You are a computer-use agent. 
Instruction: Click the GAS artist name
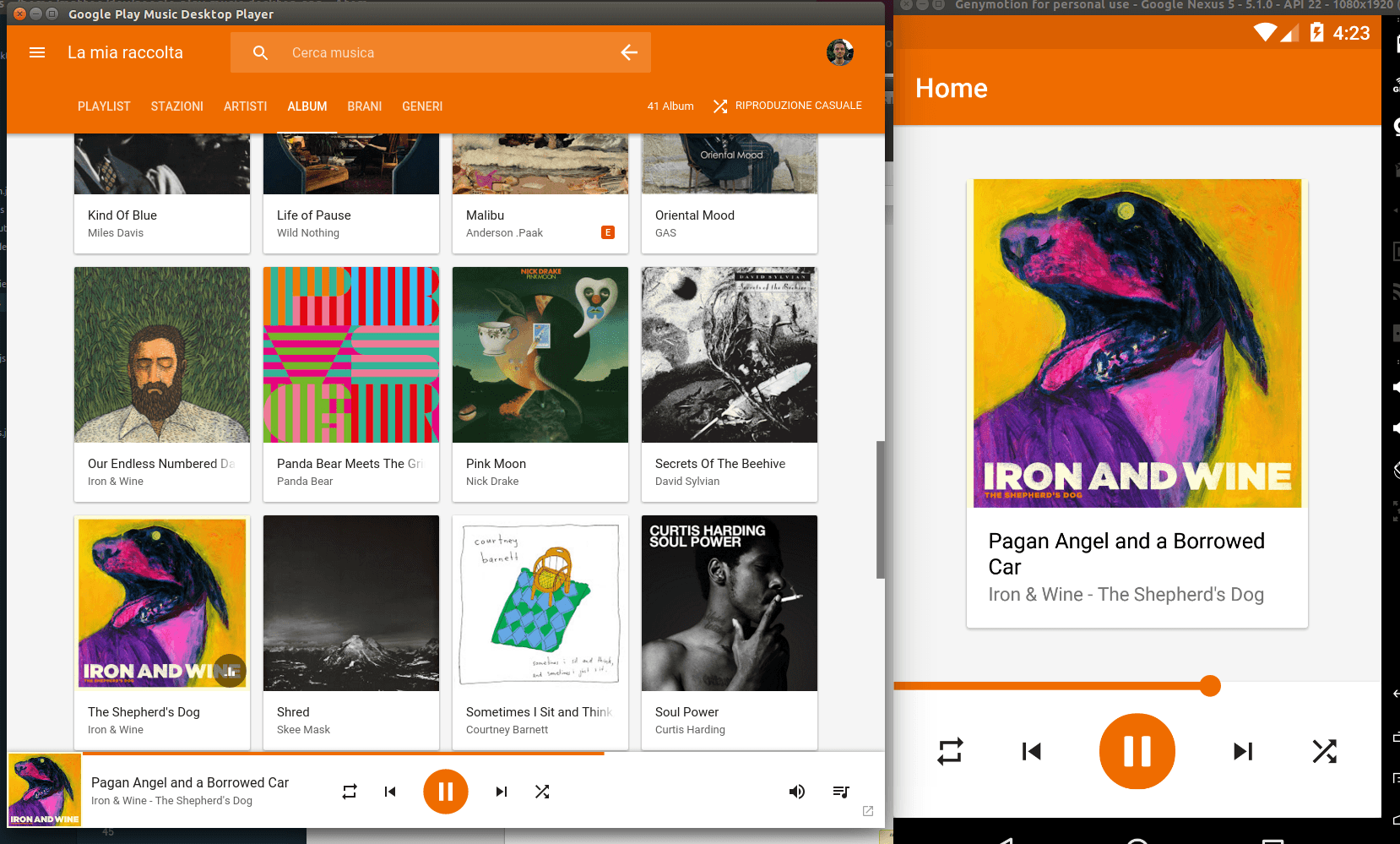click(665, 233)
